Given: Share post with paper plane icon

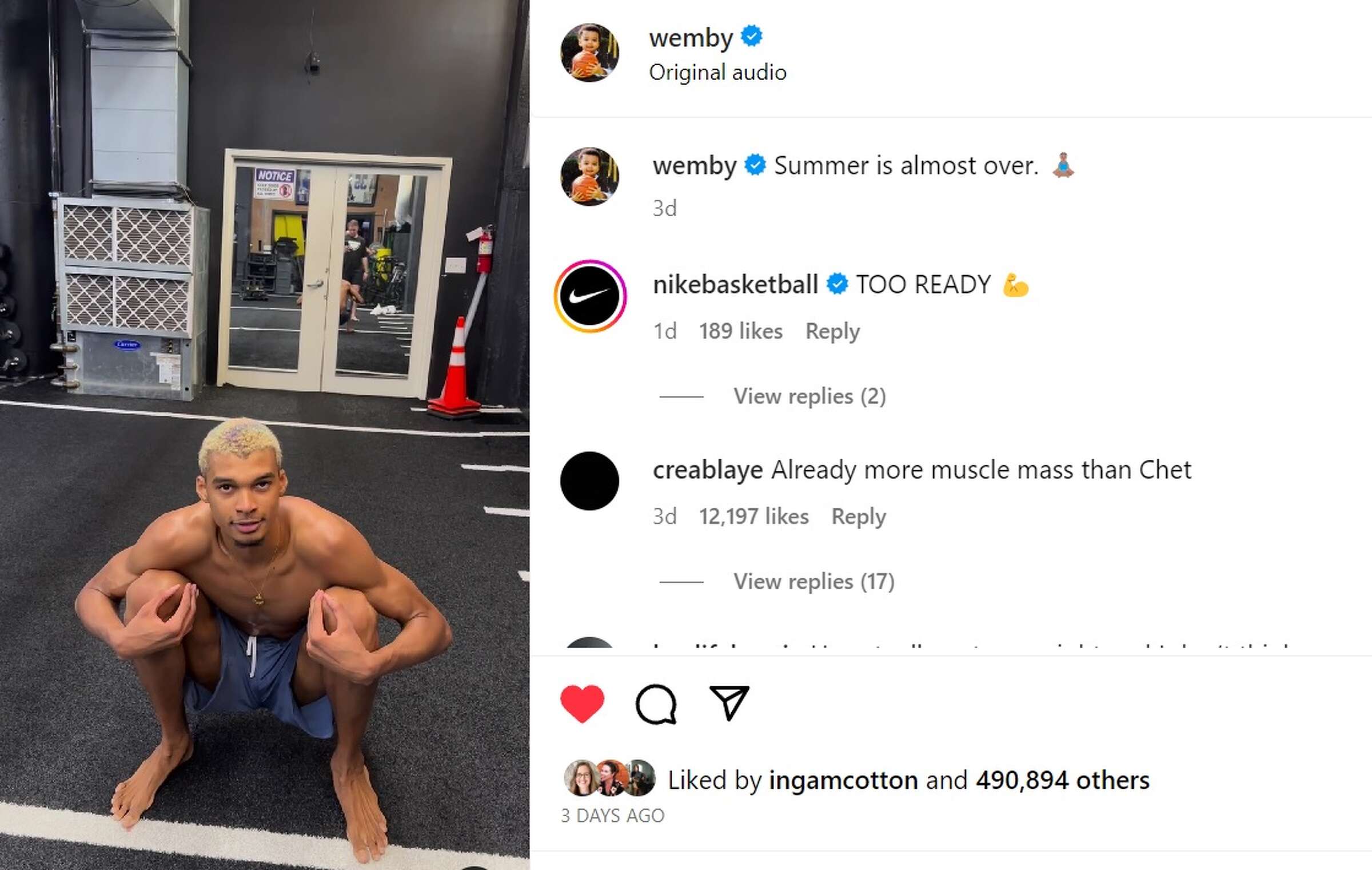Looking at the screenshot, I should (729, 702).
